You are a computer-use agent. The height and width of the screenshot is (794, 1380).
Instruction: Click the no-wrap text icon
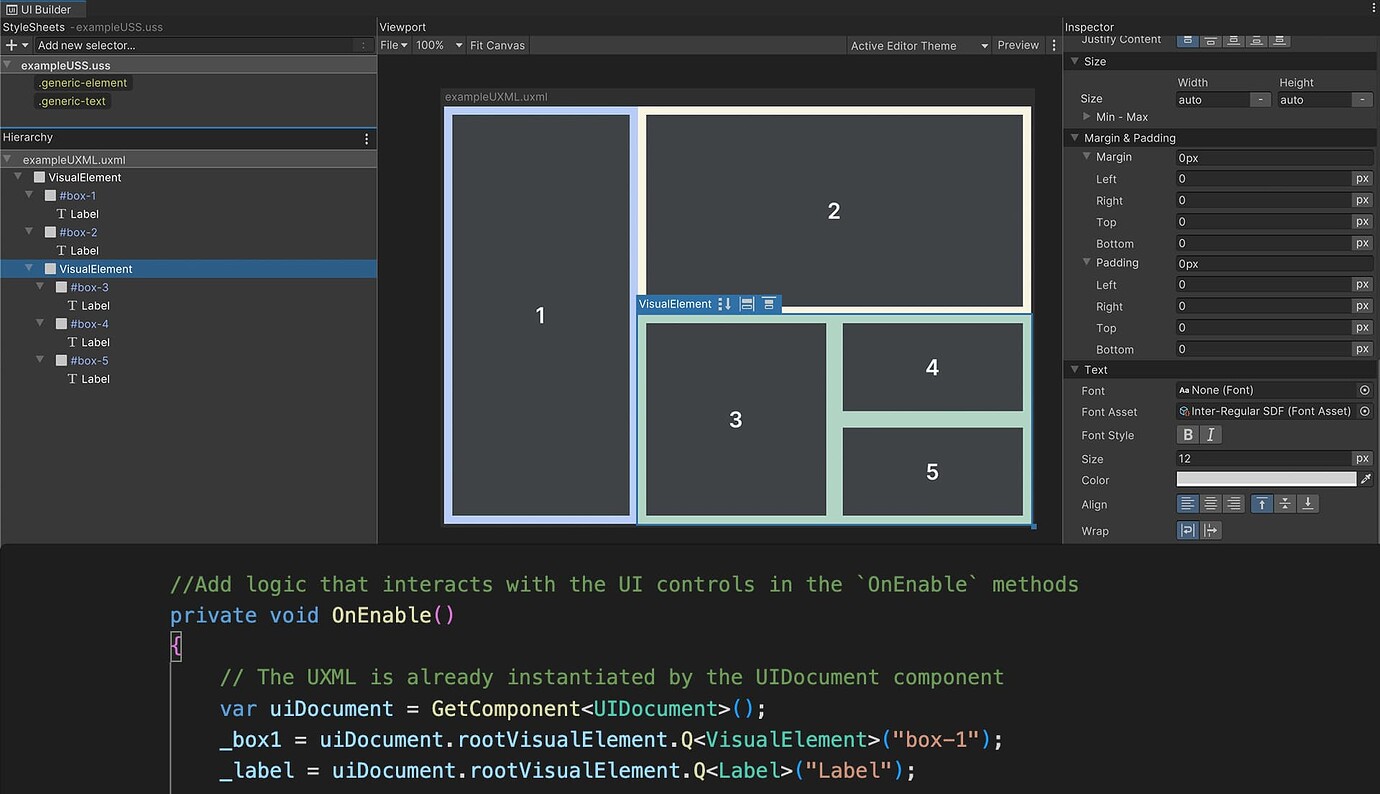(x=1211, y=530)
